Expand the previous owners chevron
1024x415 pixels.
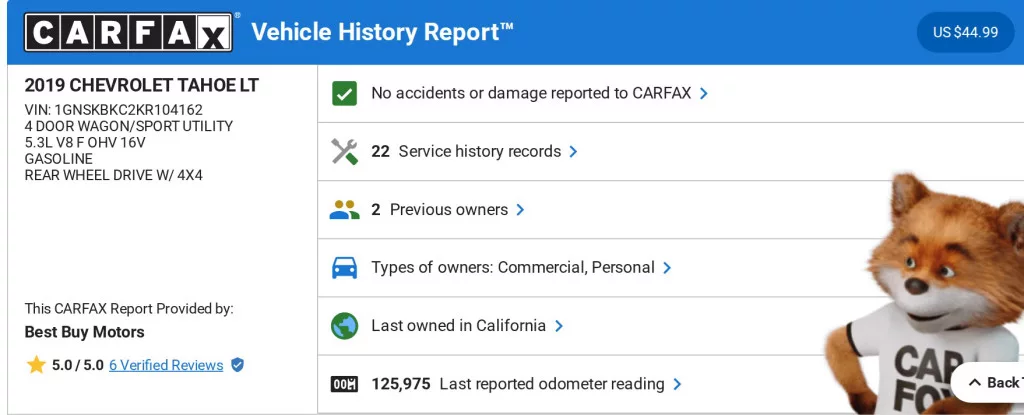pos(520,210)
